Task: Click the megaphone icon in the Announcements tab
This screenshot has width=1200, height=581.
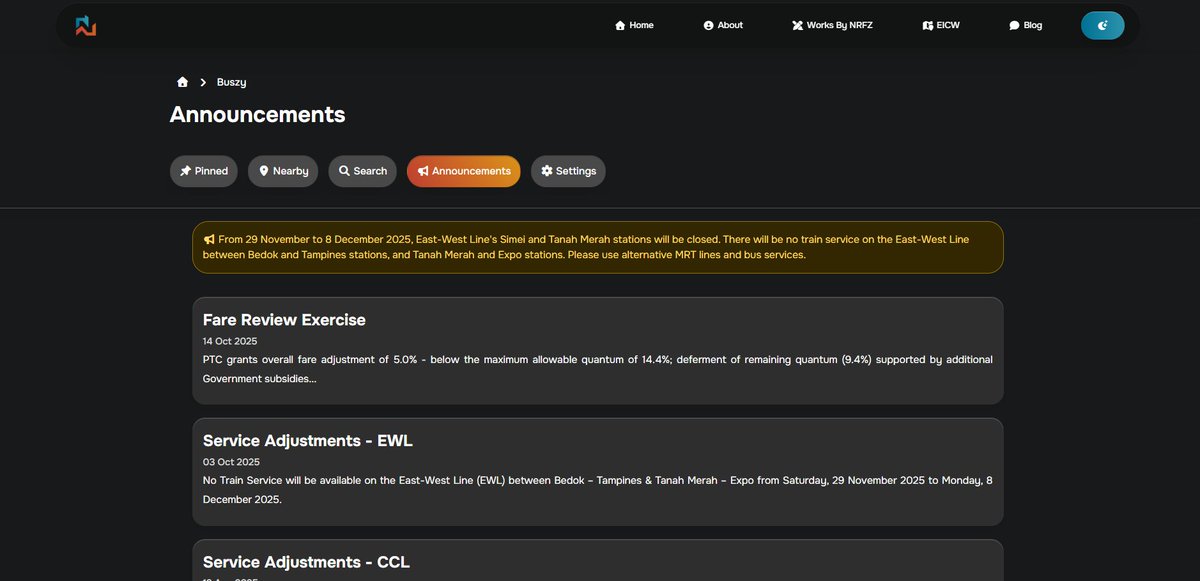Action: tap(423, 171)
